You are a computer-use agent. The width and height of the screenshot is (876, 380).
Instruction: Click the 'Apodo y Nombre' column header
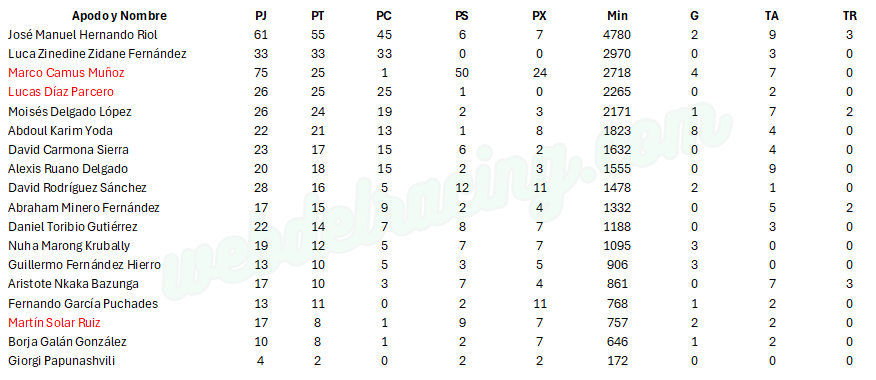click(x=119, y=16)
